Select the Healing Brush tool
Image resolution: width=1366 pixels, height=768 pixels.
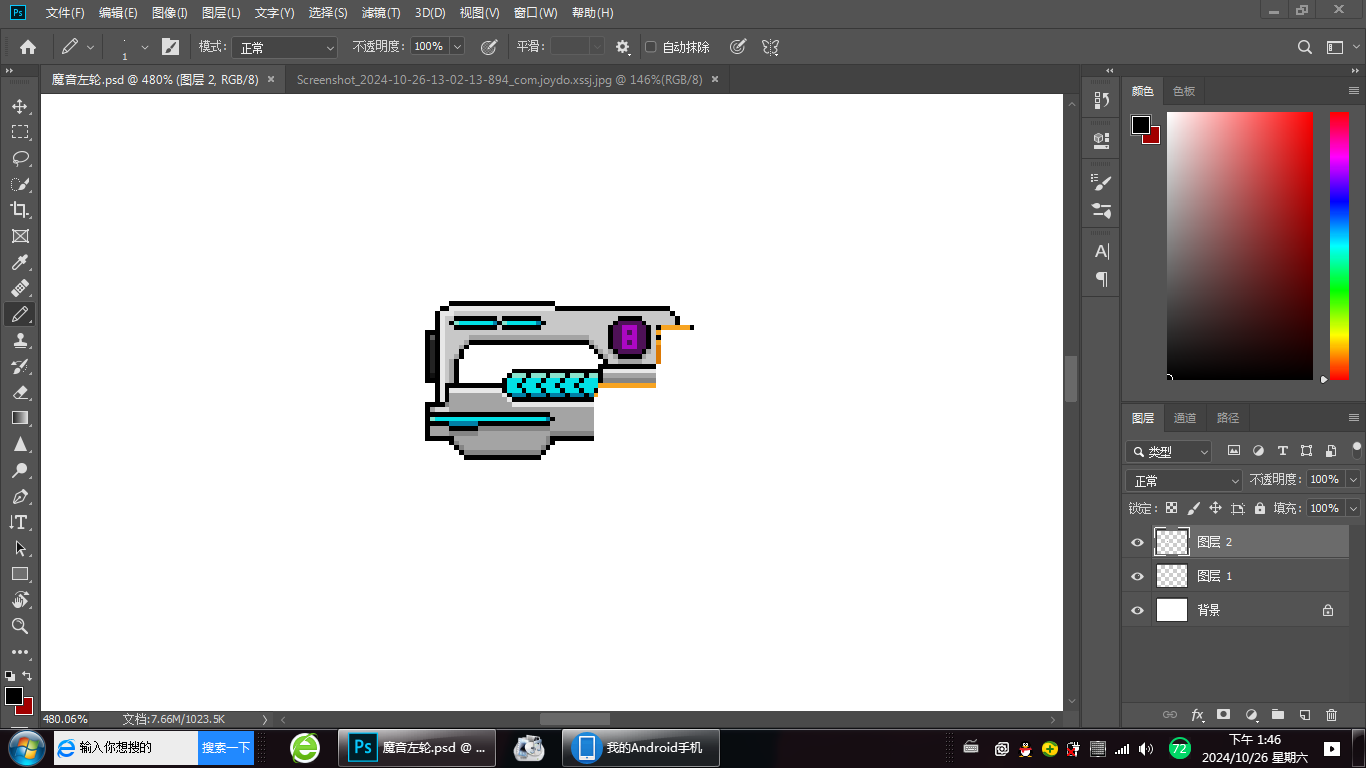pos(19,288)
